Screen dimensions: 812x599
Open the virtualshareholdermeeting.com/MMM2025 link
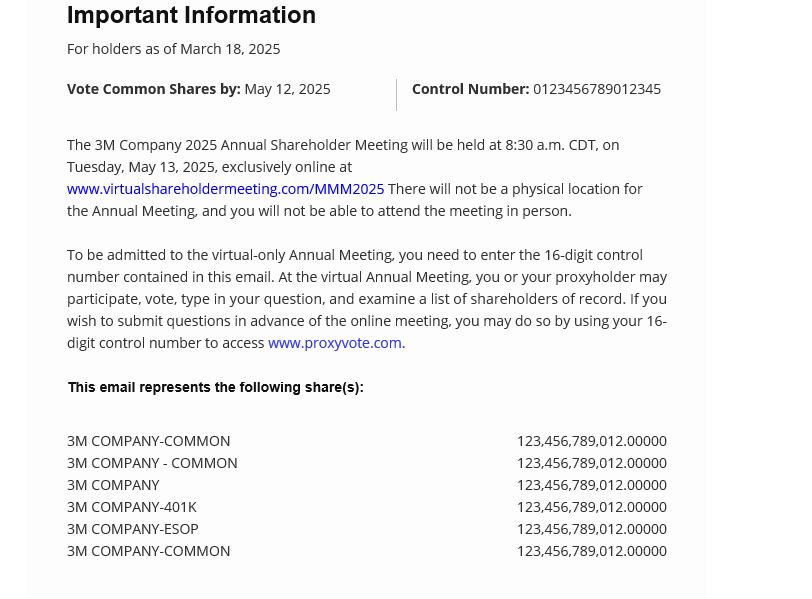(x=225, y=189)
